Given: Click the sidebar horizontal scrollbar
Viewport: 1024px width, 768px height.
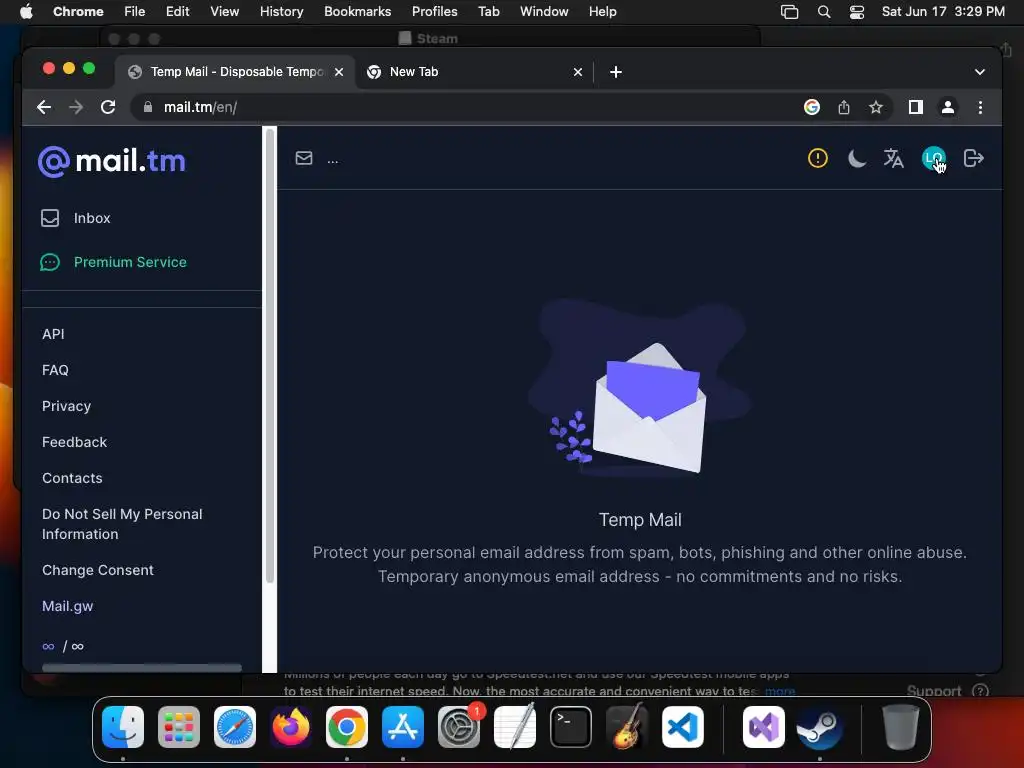Looking at the screenshot, I should click(x=142, y=667).
